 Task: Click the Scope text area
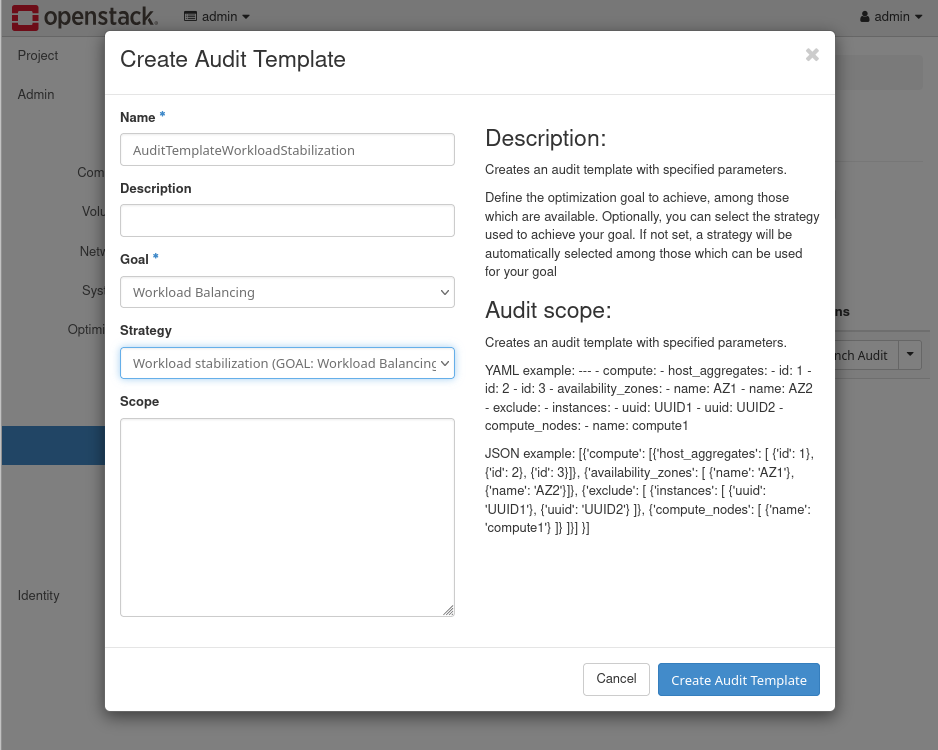(x=287, y=517)
